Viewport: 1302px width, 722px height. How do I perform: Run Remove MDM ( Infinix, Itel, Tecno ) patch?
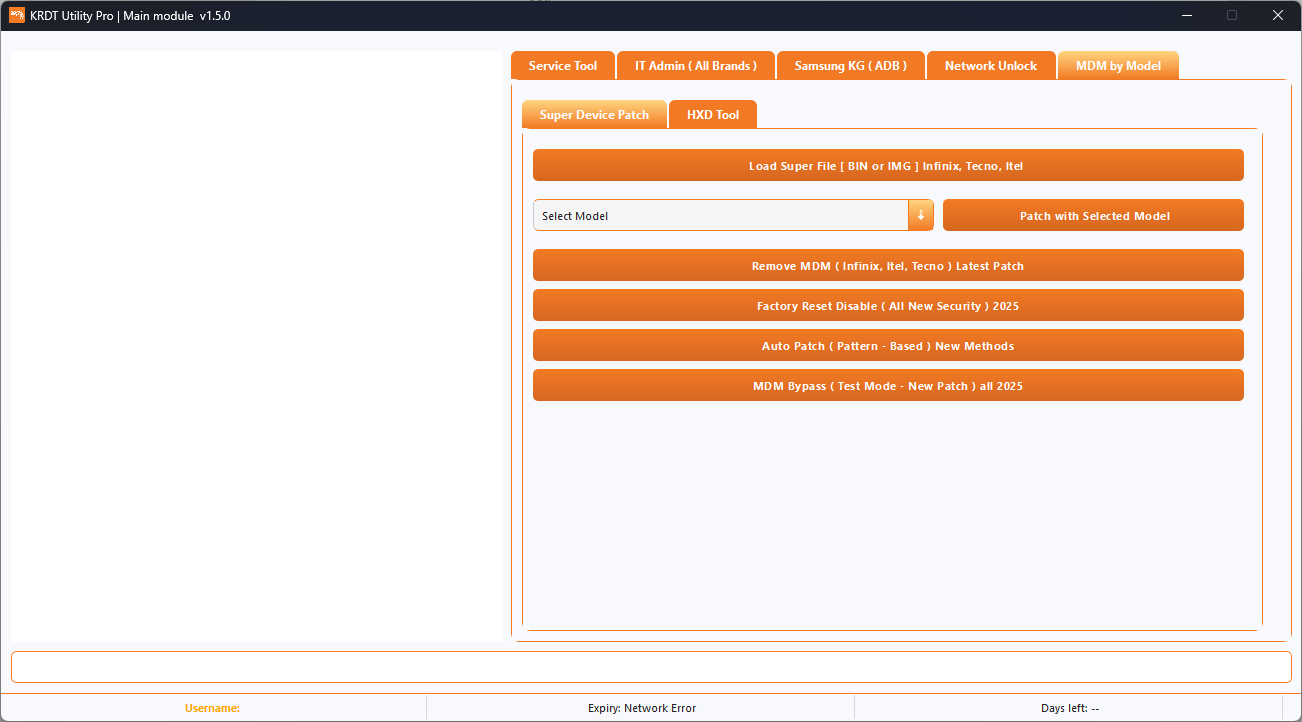pyautogui.click(x=888, y=265)
